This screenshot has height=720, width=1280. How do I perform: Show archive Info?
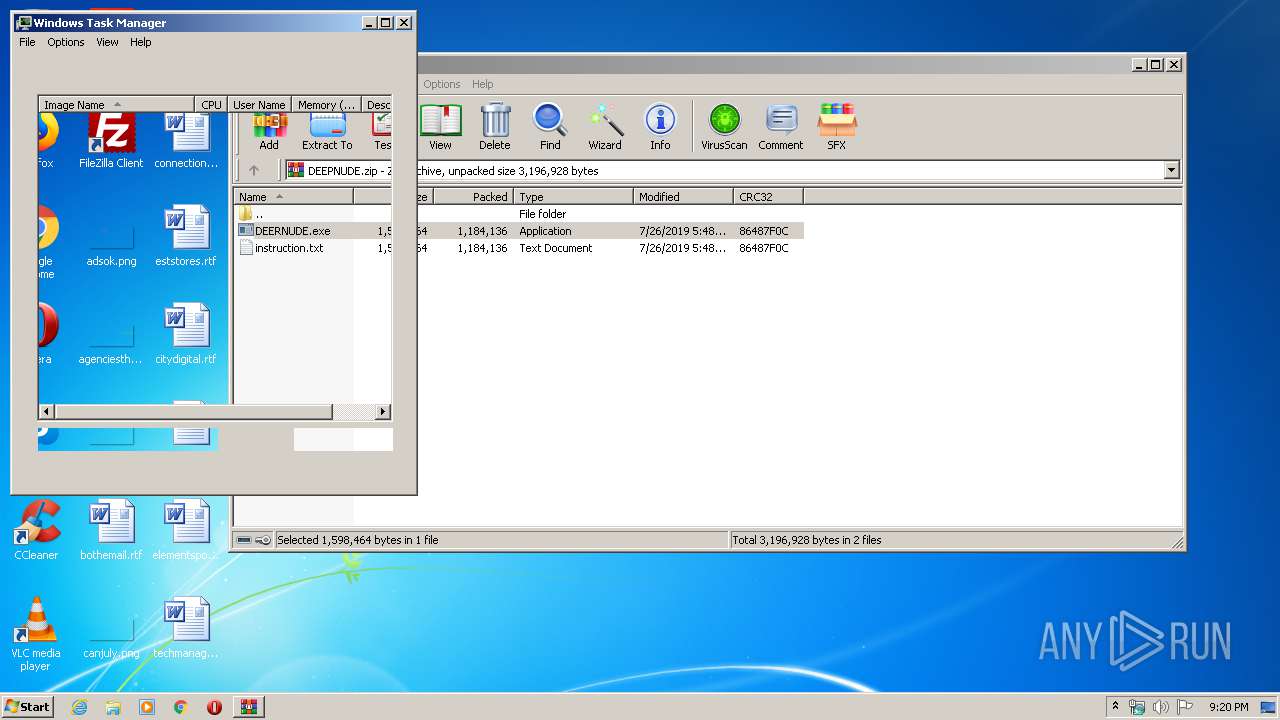pos(660,127)
